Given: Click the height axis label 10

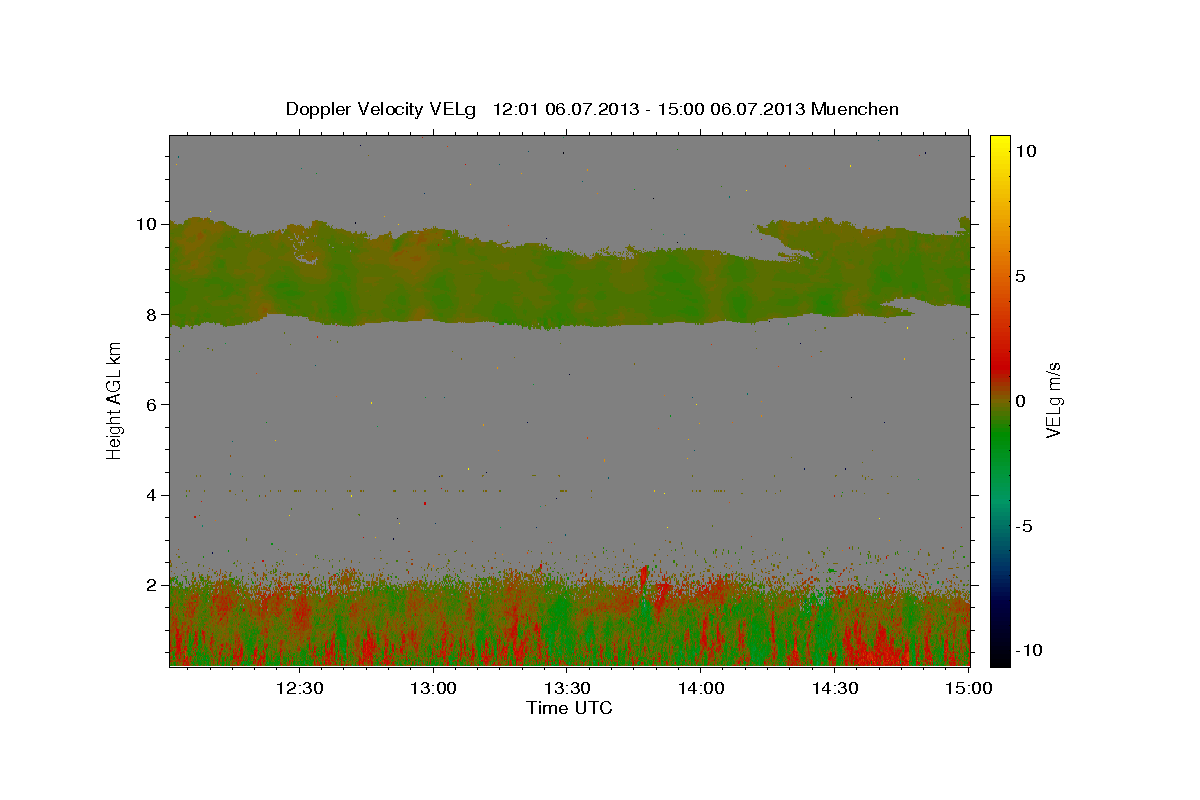Looking at the screenshot, I should (x=148, y=224).
